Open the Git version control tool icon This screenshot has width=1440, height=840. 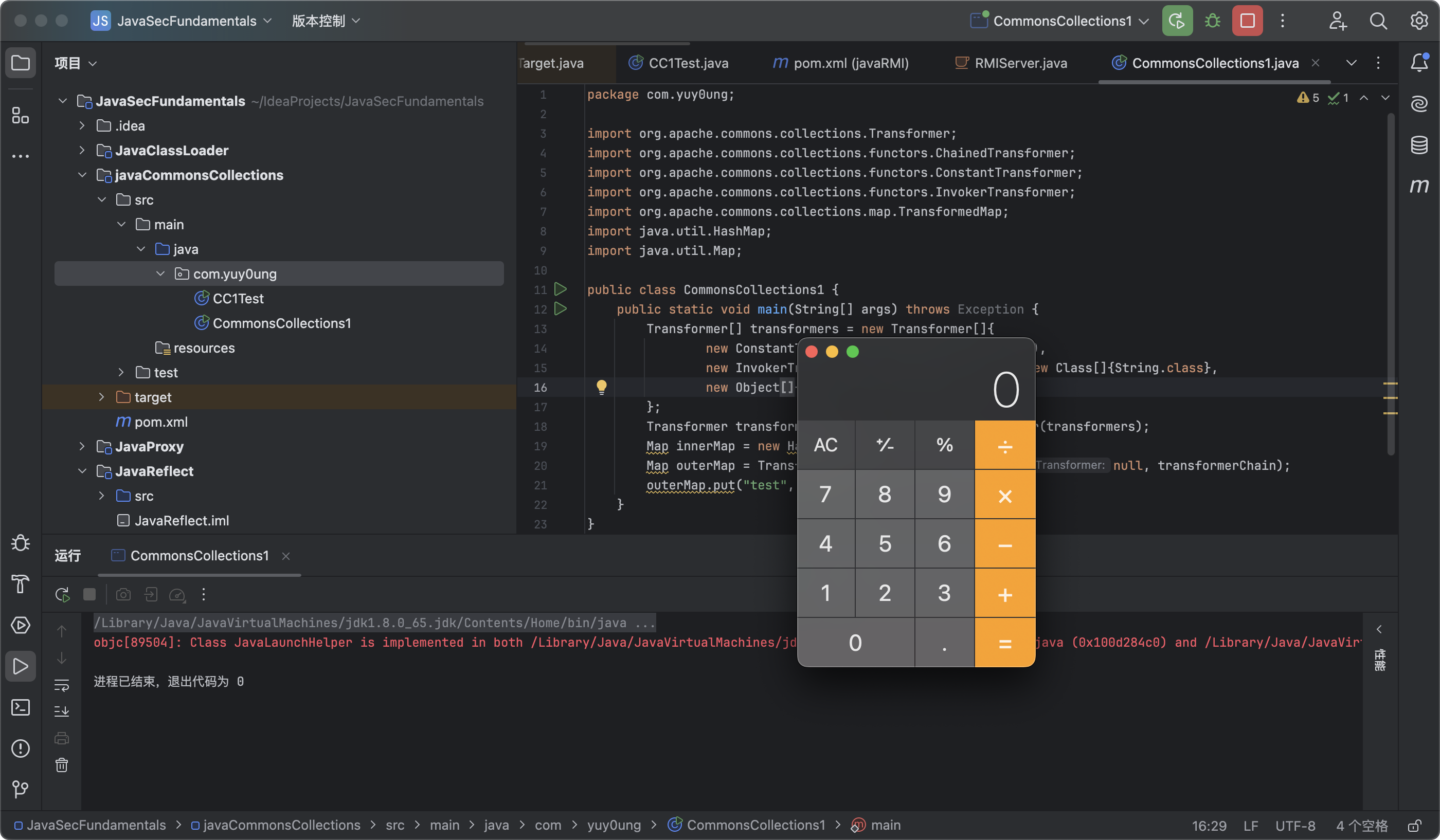(21, 789)
